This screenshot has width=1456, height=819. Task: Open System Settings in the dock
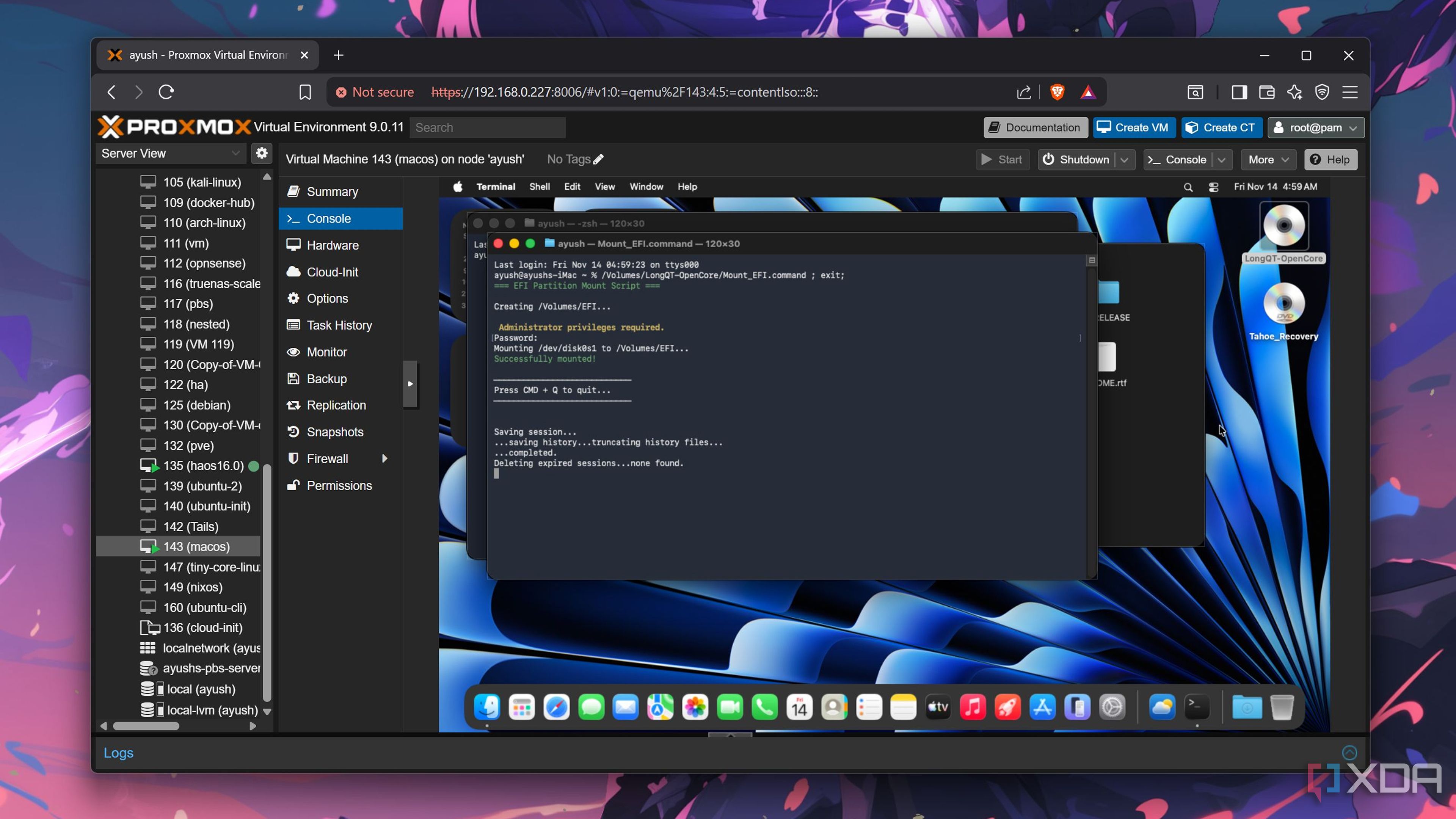point(1112,706)
